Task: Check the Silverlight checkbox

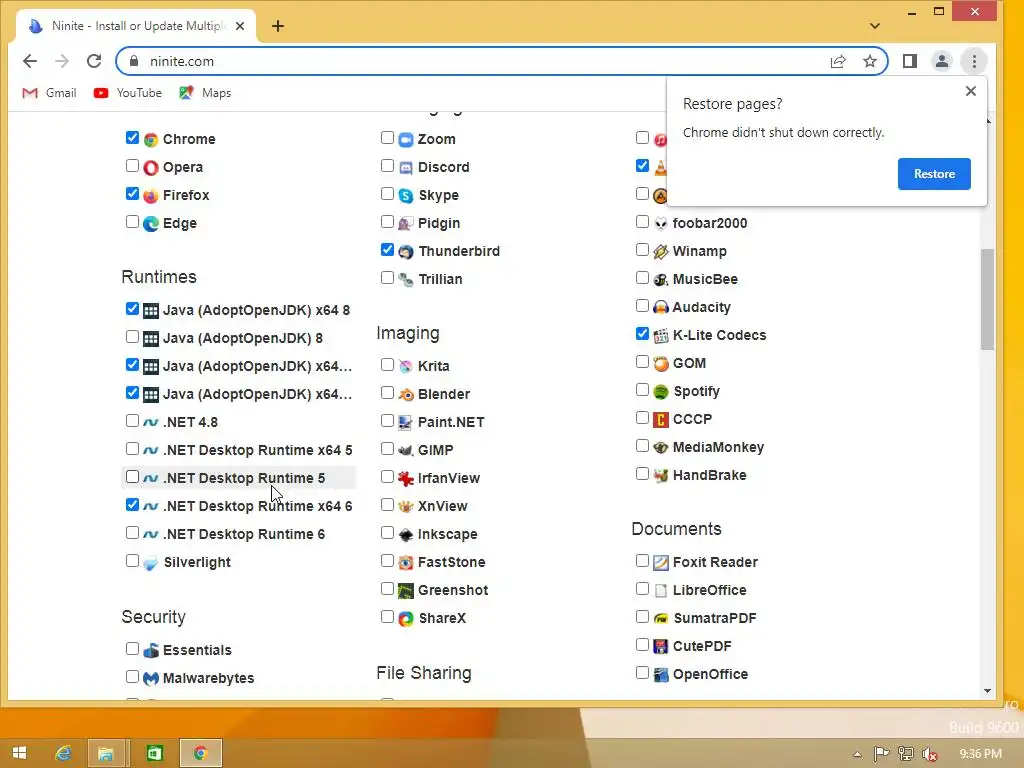Action: pyautogui.click(x=133, y=561)
